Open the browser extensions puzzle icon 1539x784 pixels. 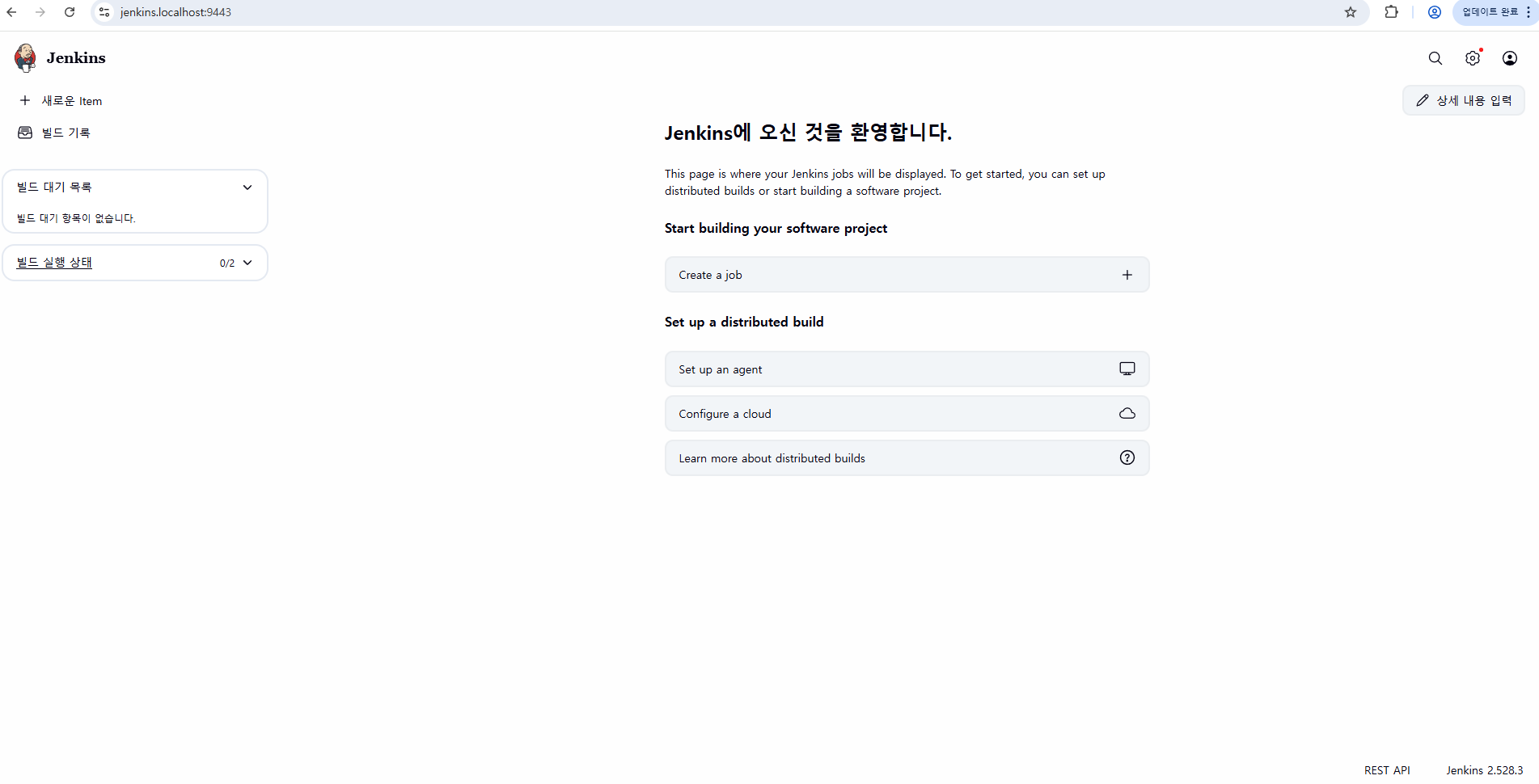pos(1391,12)
